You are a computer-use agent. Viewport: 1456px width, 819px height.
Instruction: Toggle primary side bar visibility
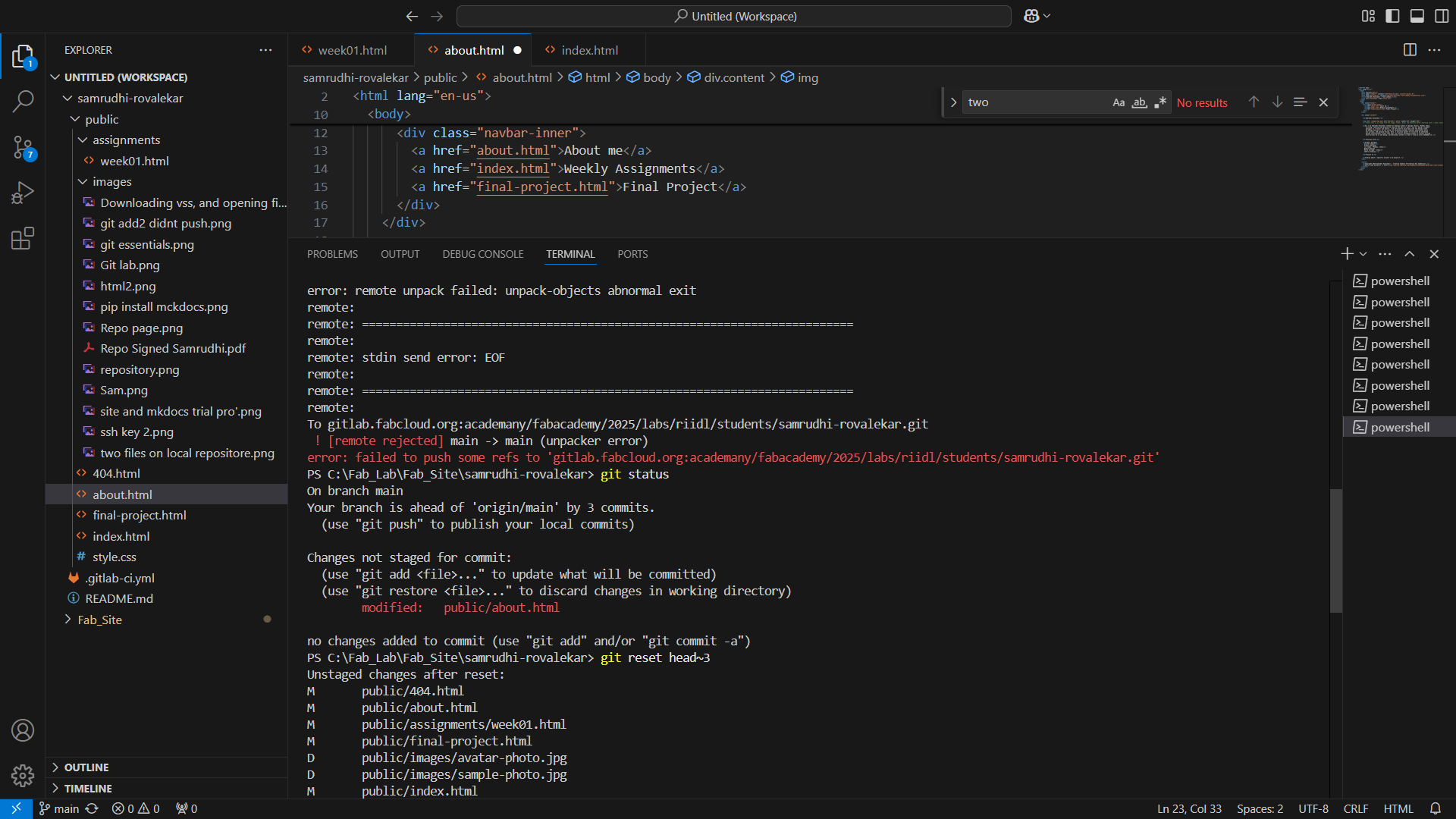(1392, 16)
